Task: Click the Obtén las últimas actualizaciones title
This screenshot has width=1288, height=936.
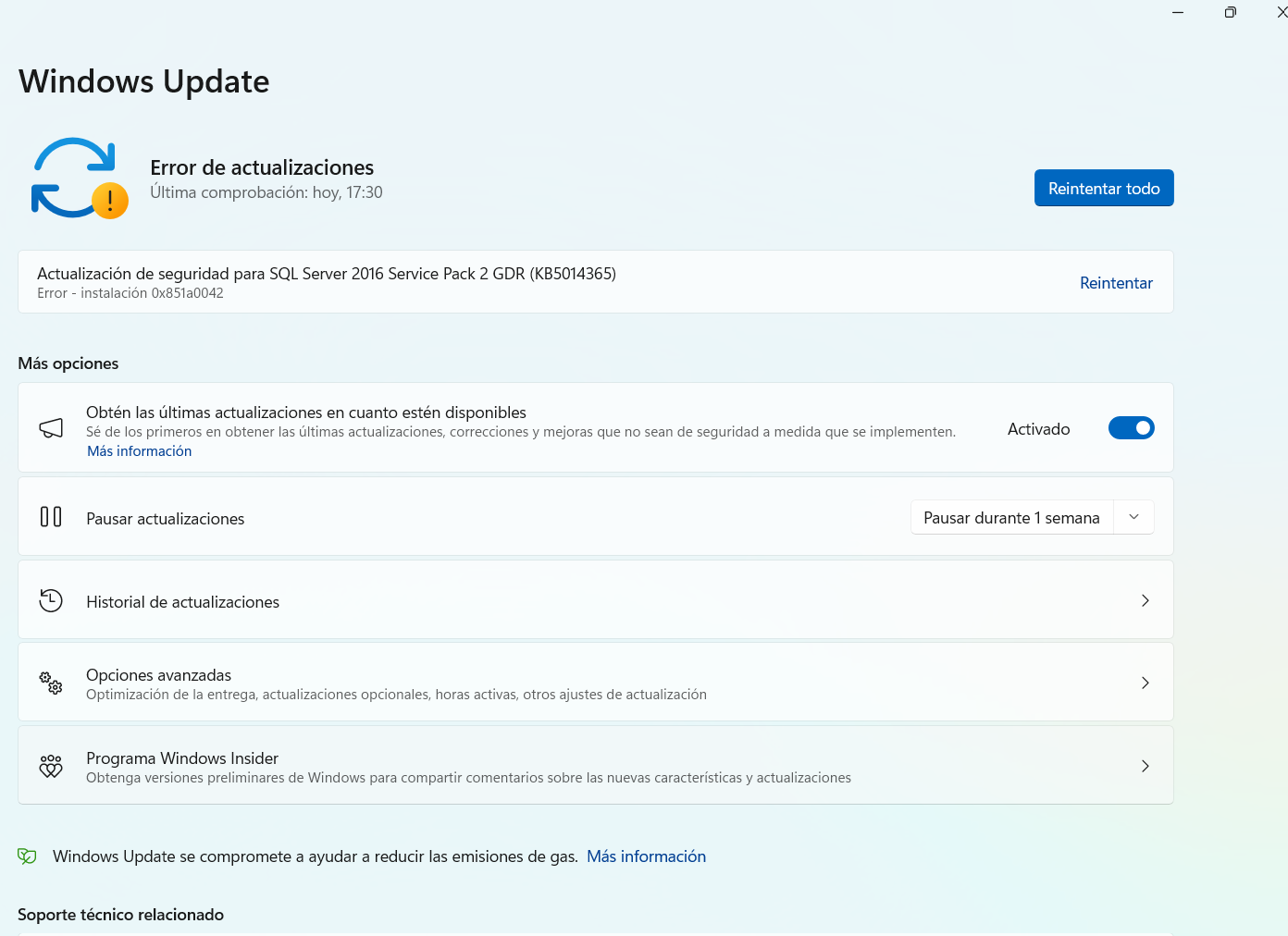Action: (x=306, y=413)
